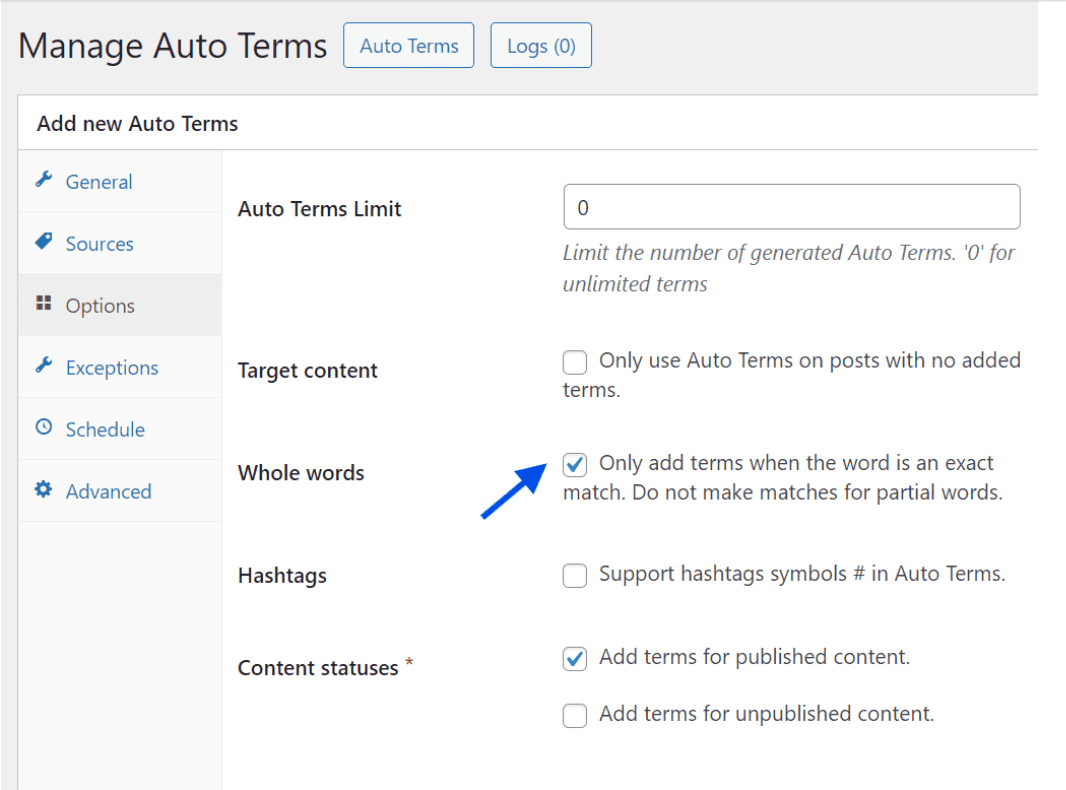Select the Options tab
1066x790 pixels.
[x=120, y=305]
